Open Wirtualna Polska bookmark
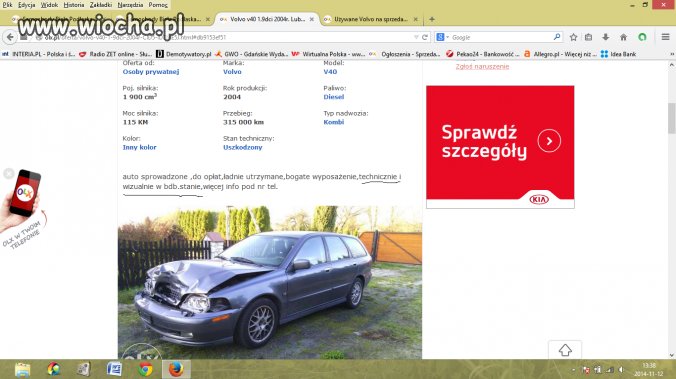 328,54
